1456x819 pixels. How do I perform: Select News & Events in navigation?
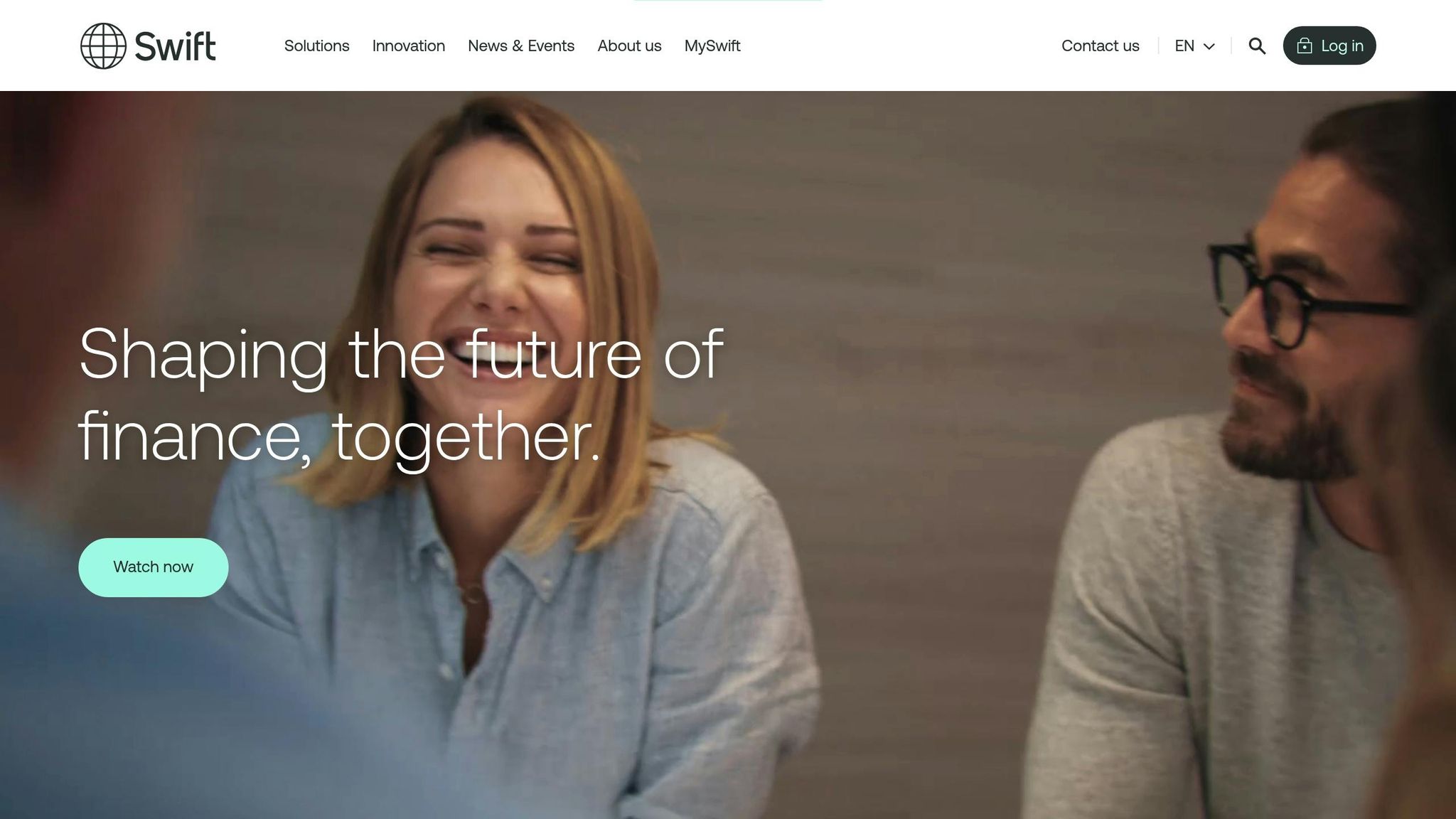point(521,45)
